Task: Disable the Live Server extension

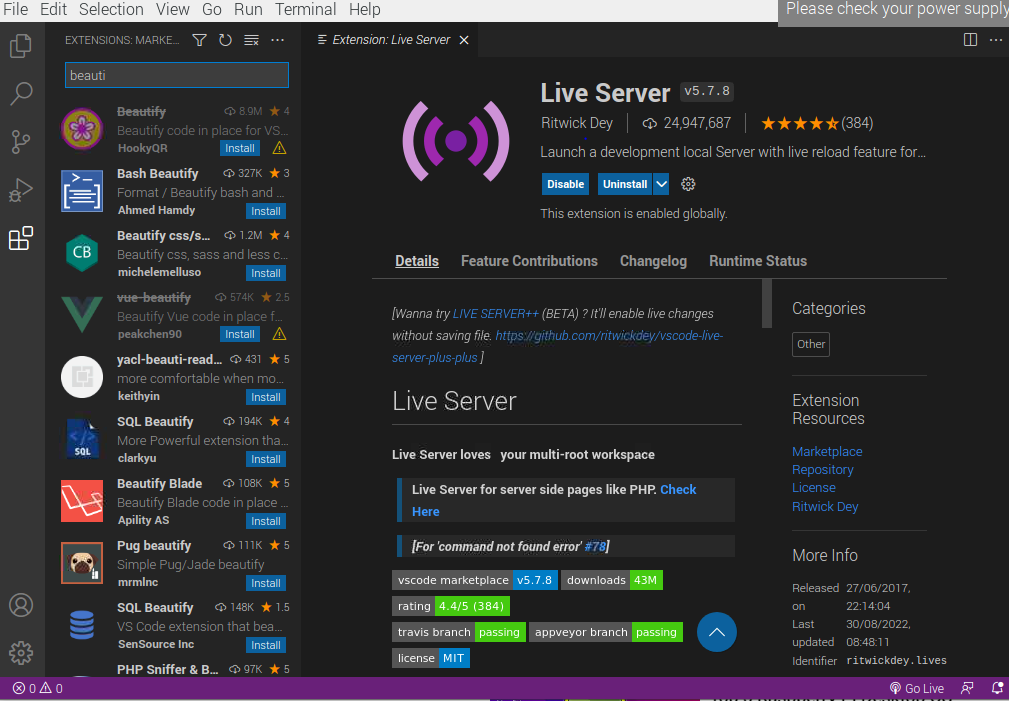Action: pyautogui.click(x=565, y=184)
